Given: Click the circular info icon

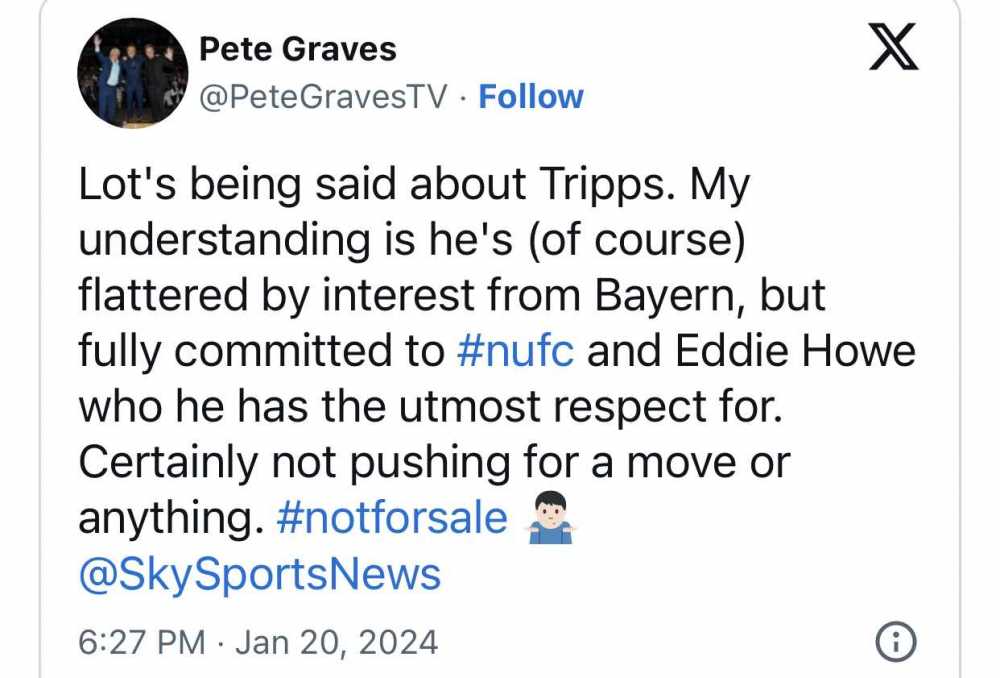Looking at the screenshot, I should (896, 641).
